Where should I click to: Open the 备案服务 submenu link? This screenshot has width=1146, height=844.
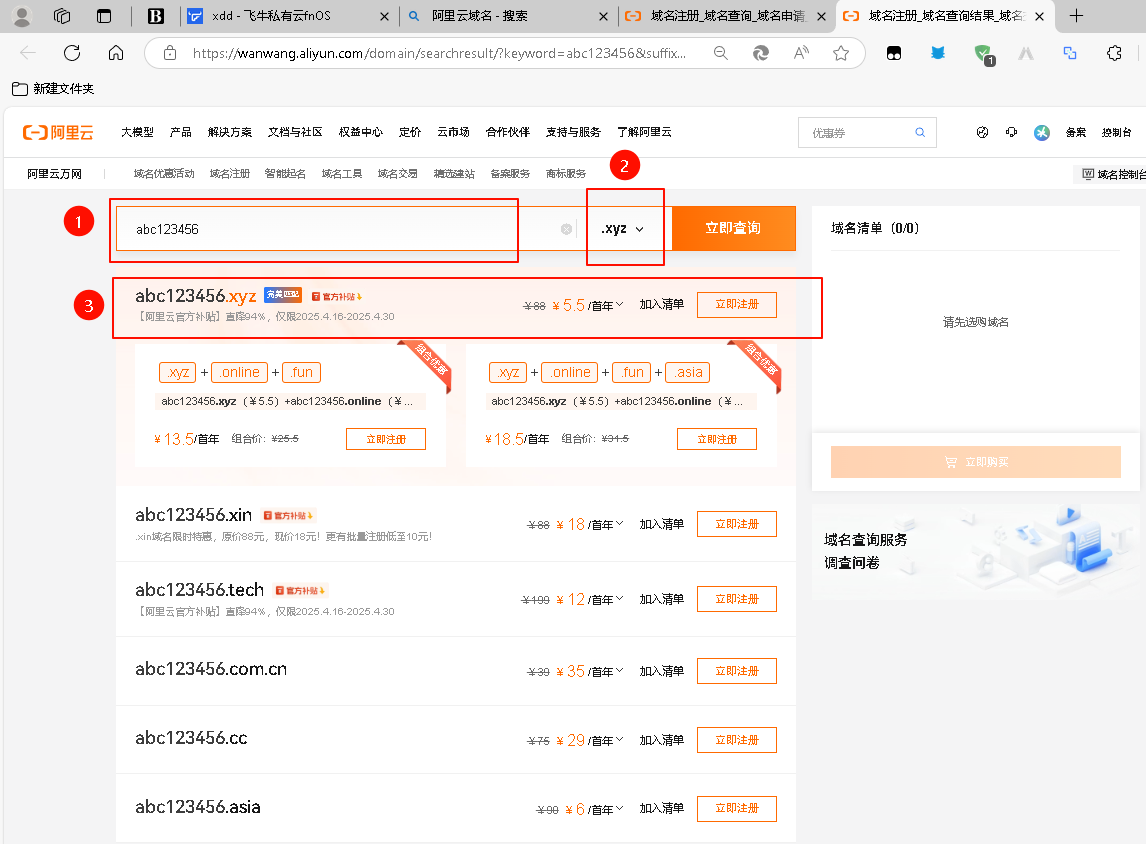coord(510,174)
